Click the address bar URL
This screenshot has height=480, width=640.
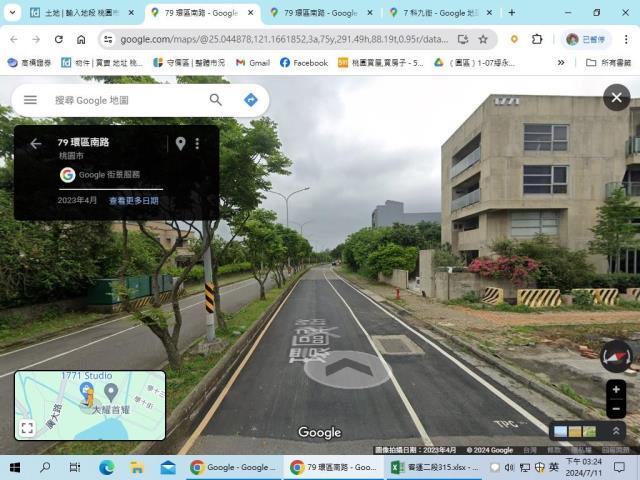(284, 39)
